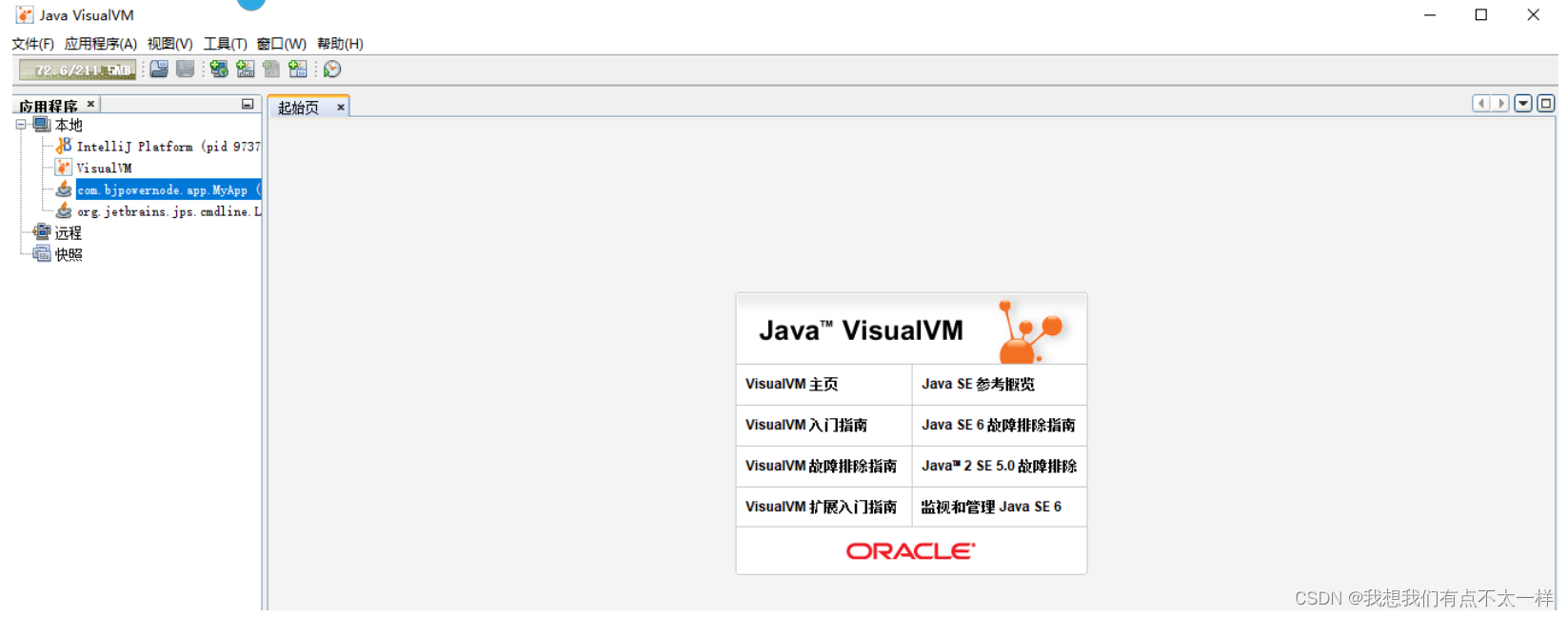Click the Java VisualVM title bar app icon

coord(25,15)
